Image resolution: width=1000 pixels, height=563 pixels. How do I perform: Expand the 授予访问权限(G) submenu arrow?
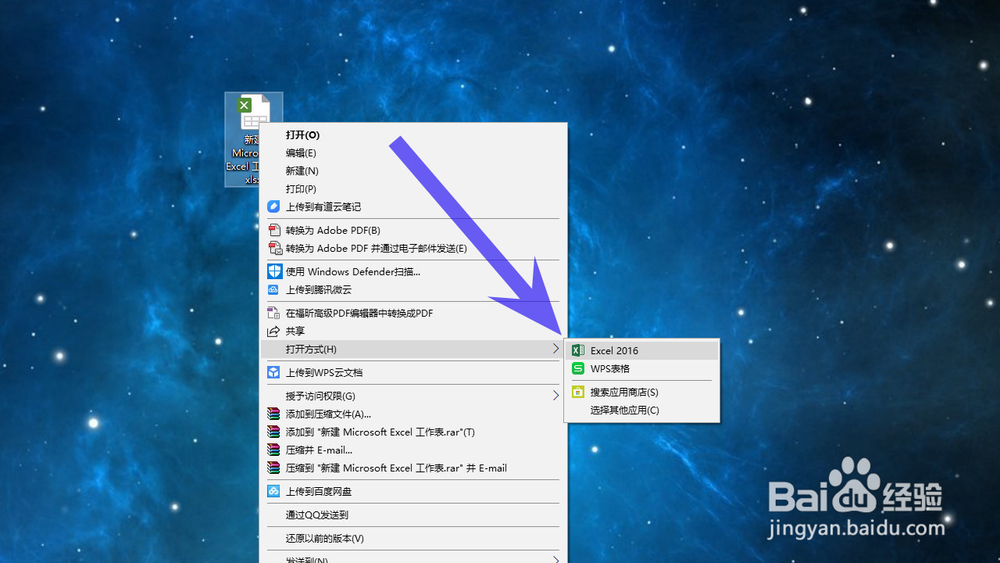pyautogui.click(x=555, y=396)
